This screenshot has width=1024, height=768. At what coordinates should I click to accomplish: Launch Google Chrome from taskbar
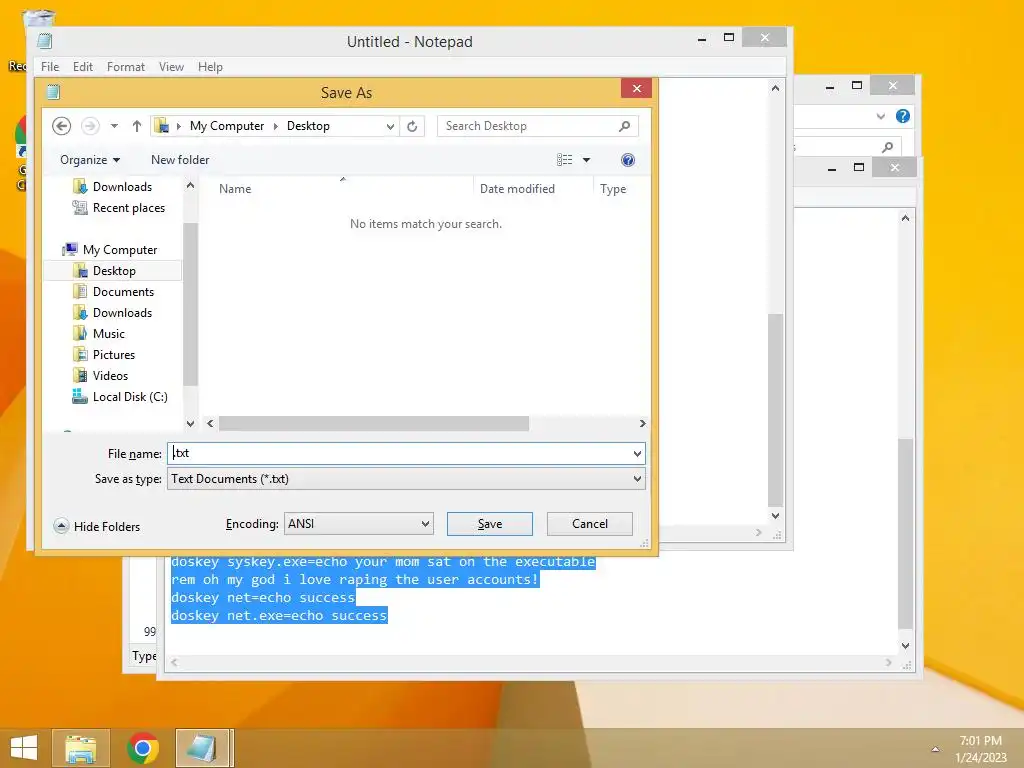(x=143, y=748)
